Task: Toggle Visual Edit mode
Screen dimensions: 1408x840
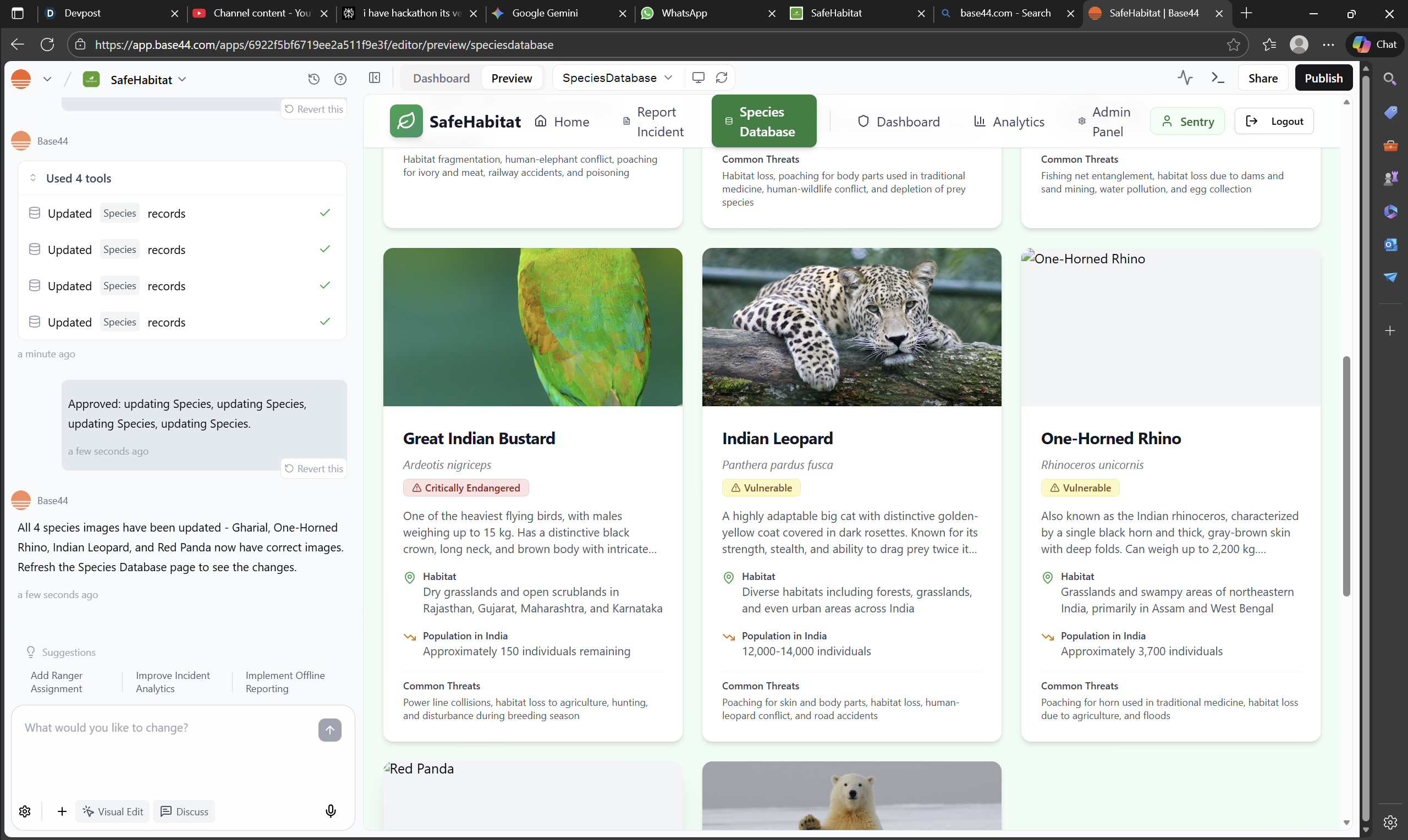Action: [x=113, y=811]
